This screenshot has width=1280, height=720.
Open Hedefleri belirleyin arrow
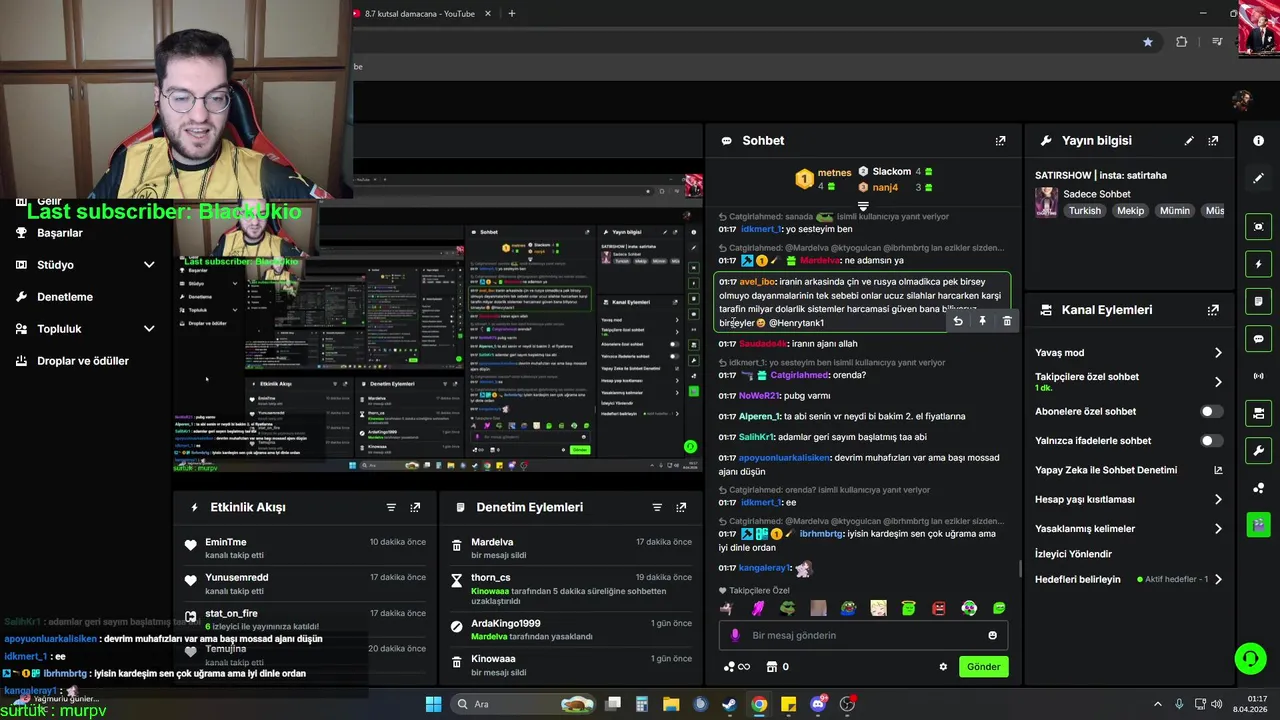click(x=1218, y=579)
